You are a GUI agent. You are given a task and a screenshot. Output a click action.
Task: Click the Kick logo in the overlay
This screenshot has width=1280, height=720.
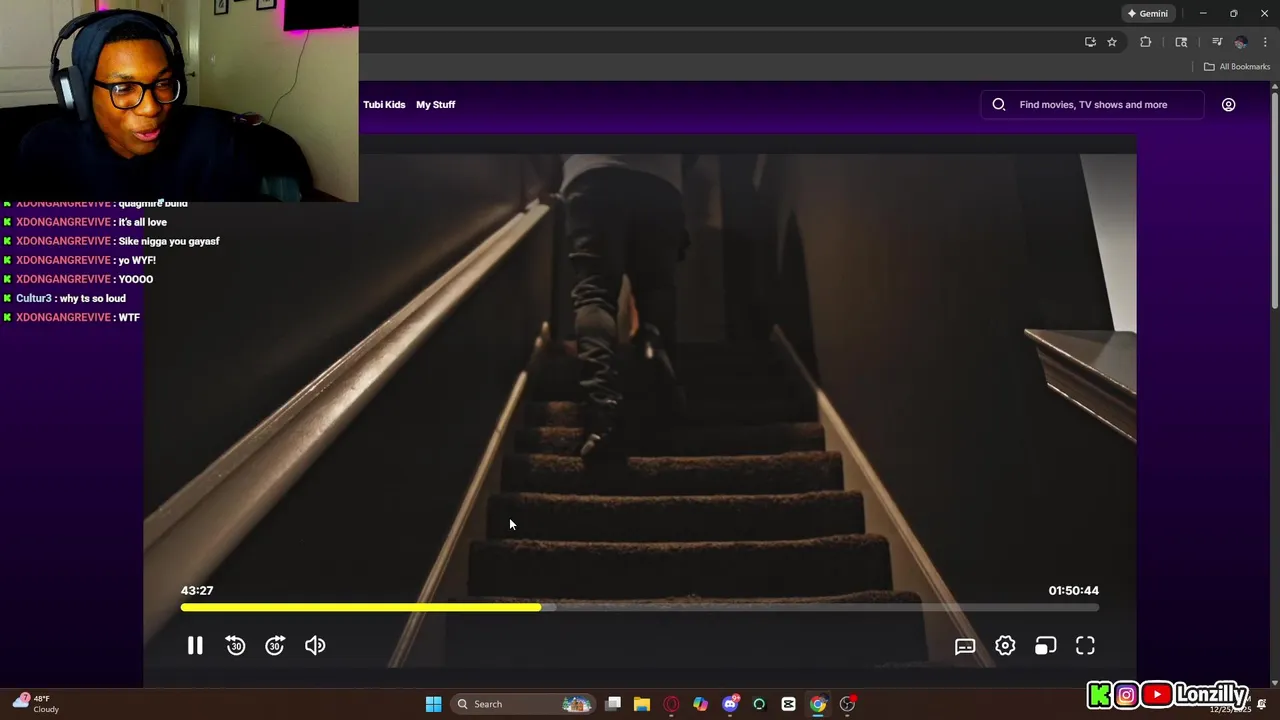pyautogui.click(x=1100, y=695)
